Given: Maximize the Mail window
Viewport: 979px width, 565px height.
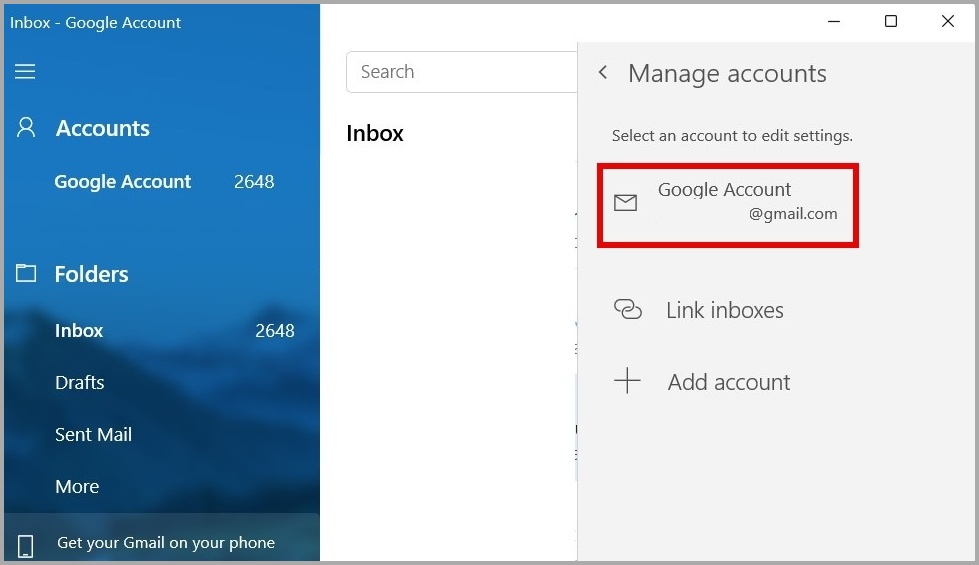Looking at the screenshot, I should [x=891, y=21].
